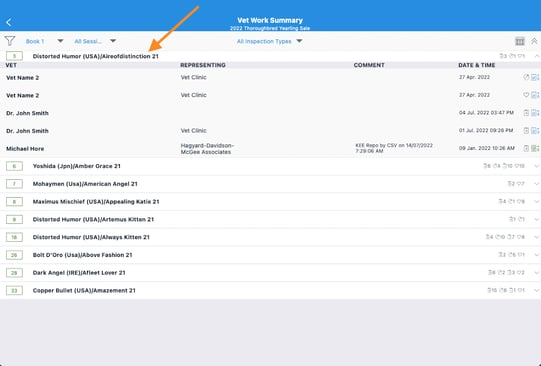Open report icon next to the heart icon row
The height and width of the screenshot is (366, 541).
tap(535, 95)
